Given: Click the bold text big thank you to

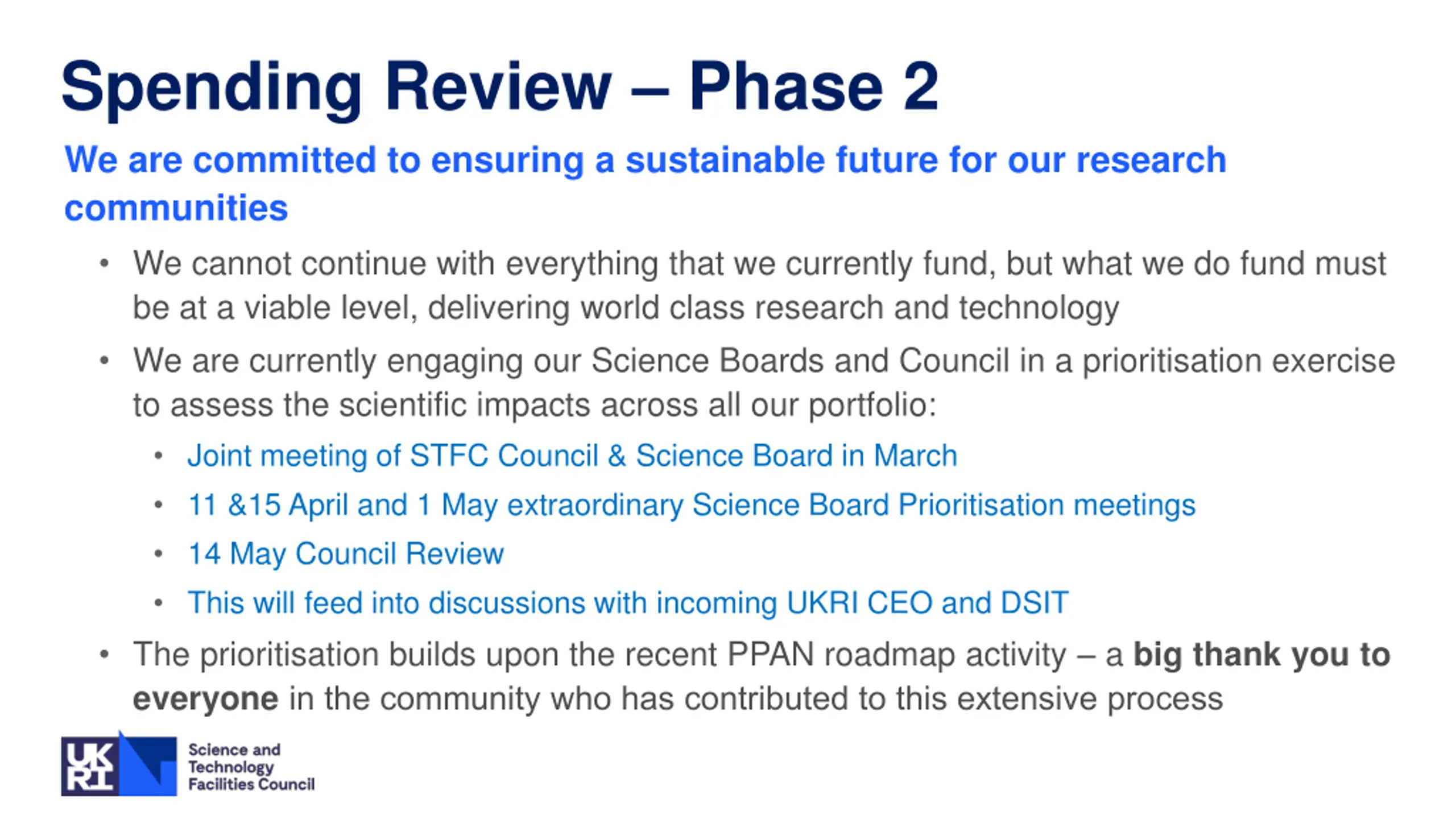Looking at the screenshot, I should click(x=1262, y=655).
